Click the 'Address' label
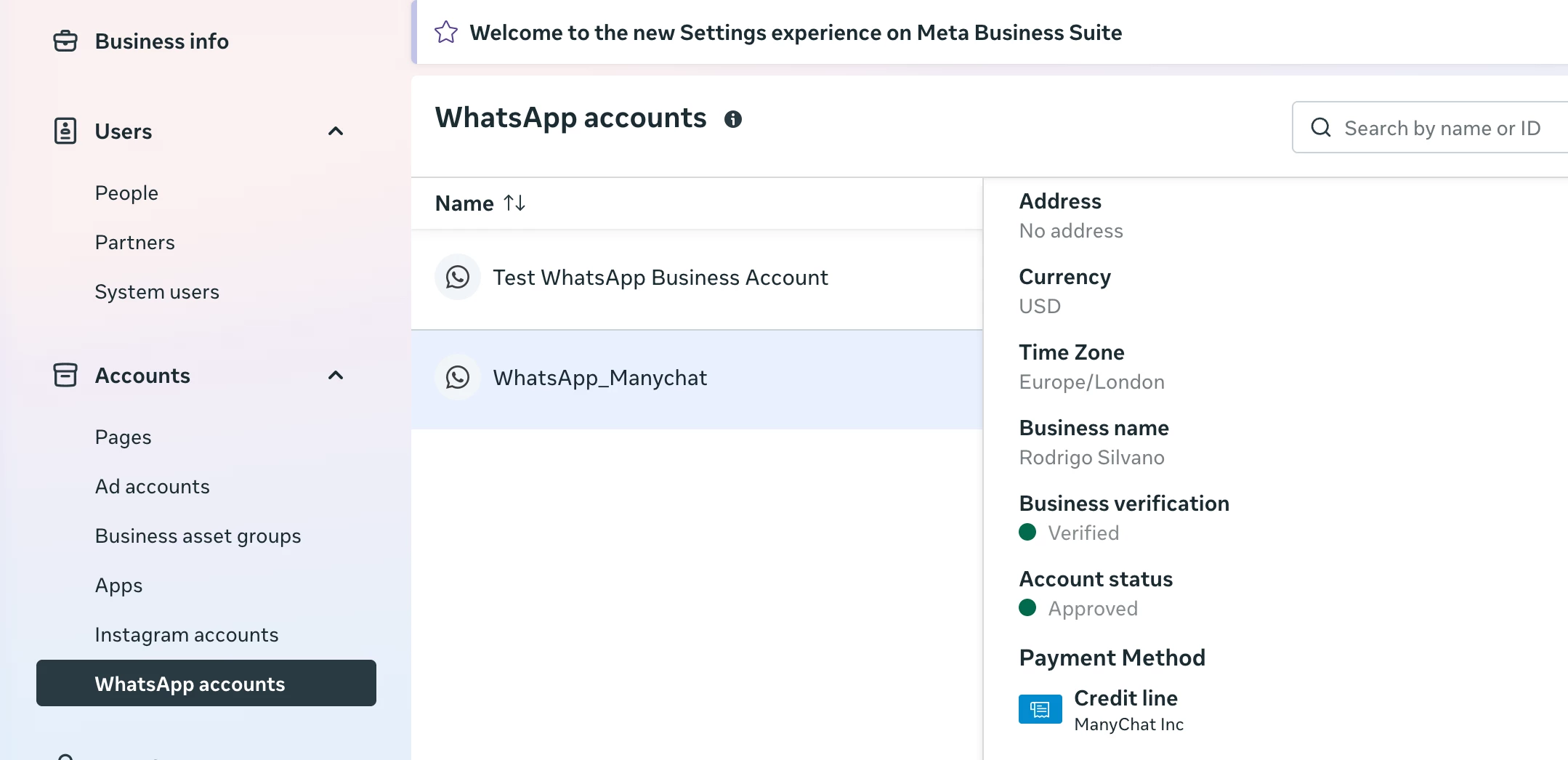Viewport: 1568px width, 760px height. 1060,201
